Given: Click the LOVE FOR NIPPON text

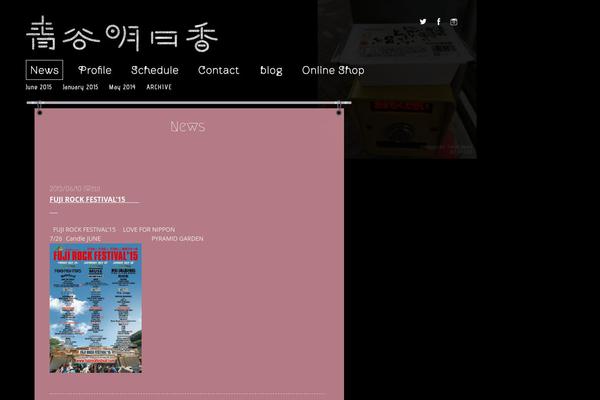Looking at the screenshot, I should 149,229.
